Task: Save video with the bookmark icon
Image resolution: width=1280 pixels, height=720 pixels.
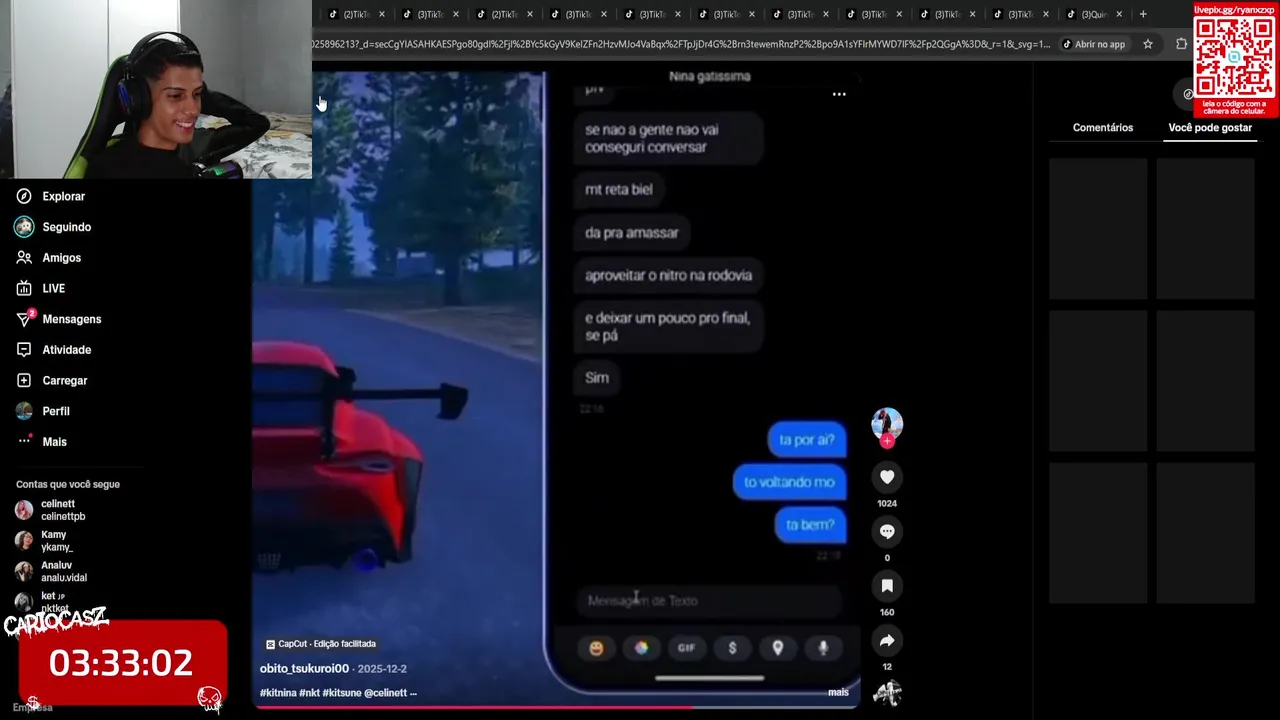Action: click(887, 586)
